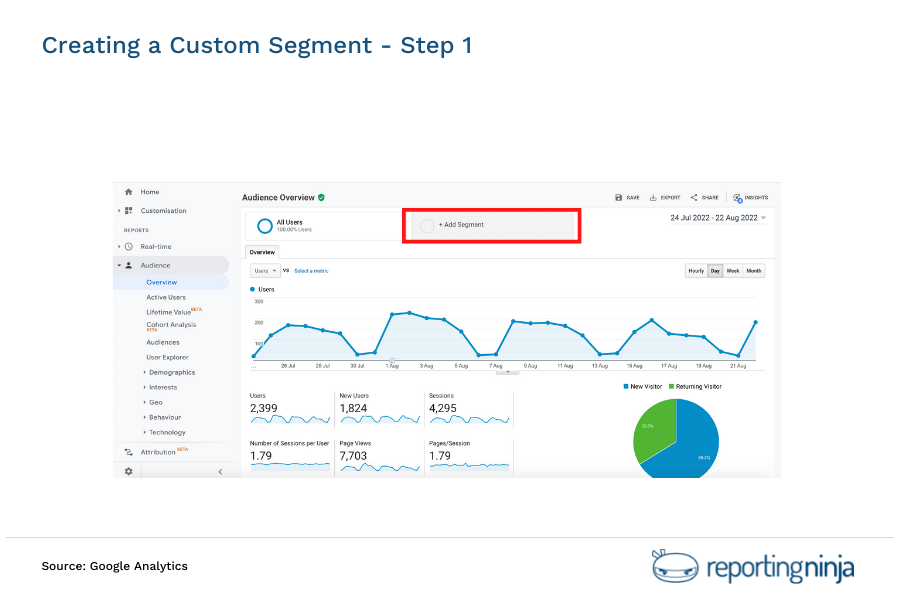Click the Select a metric link
Screen dimensions: 900x600
tap(309, 271)
